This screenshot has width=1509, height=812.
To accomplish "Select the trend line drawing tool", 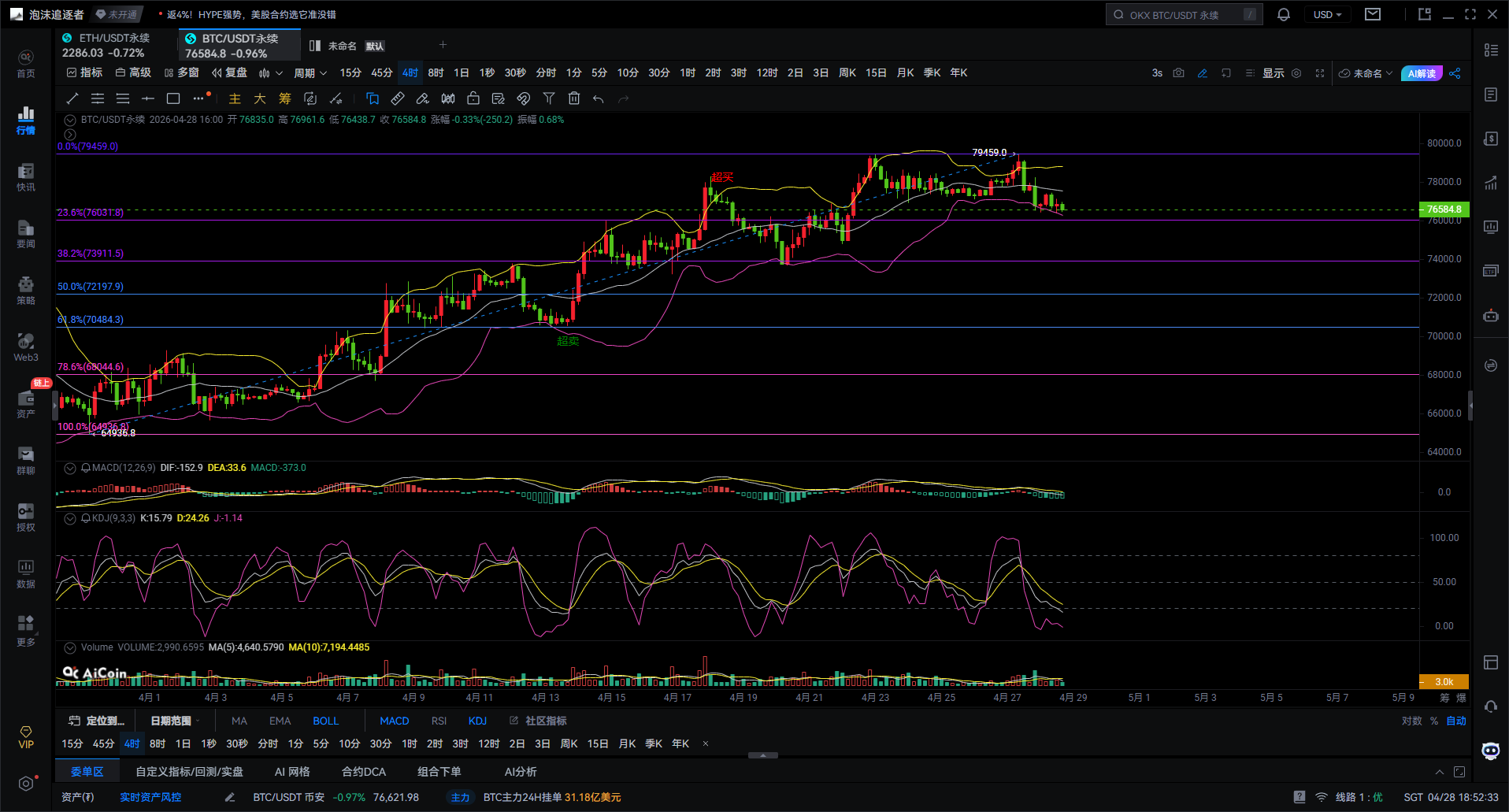I will (72, 98).
